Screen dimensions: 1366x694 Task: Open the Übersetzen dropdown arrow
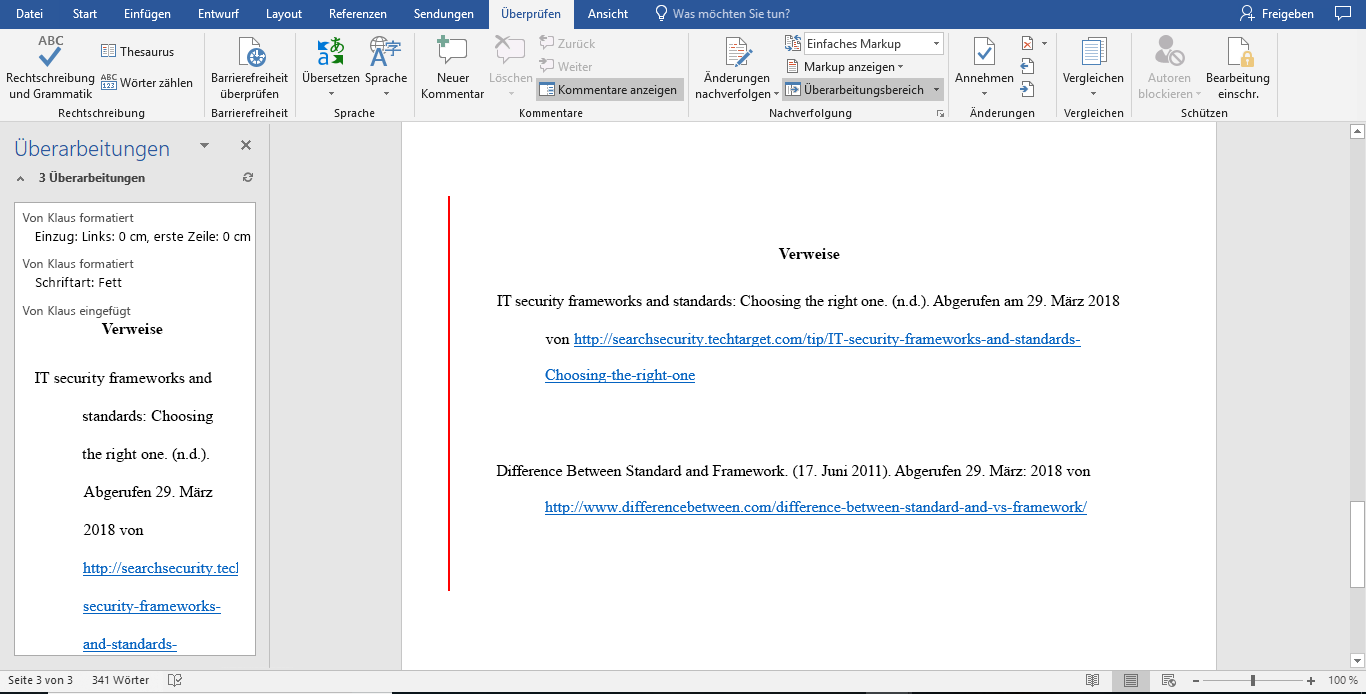pos(330,95)
